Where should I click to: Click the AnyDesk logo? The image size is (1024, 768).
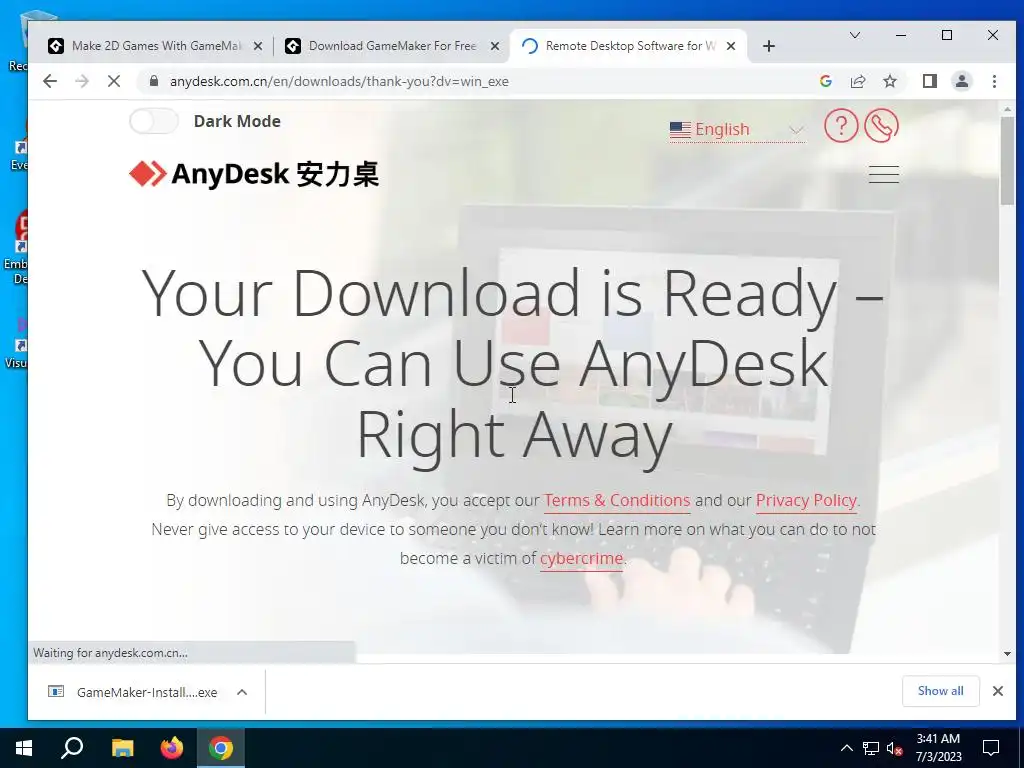pyautogui.click(x=253, y=174)
